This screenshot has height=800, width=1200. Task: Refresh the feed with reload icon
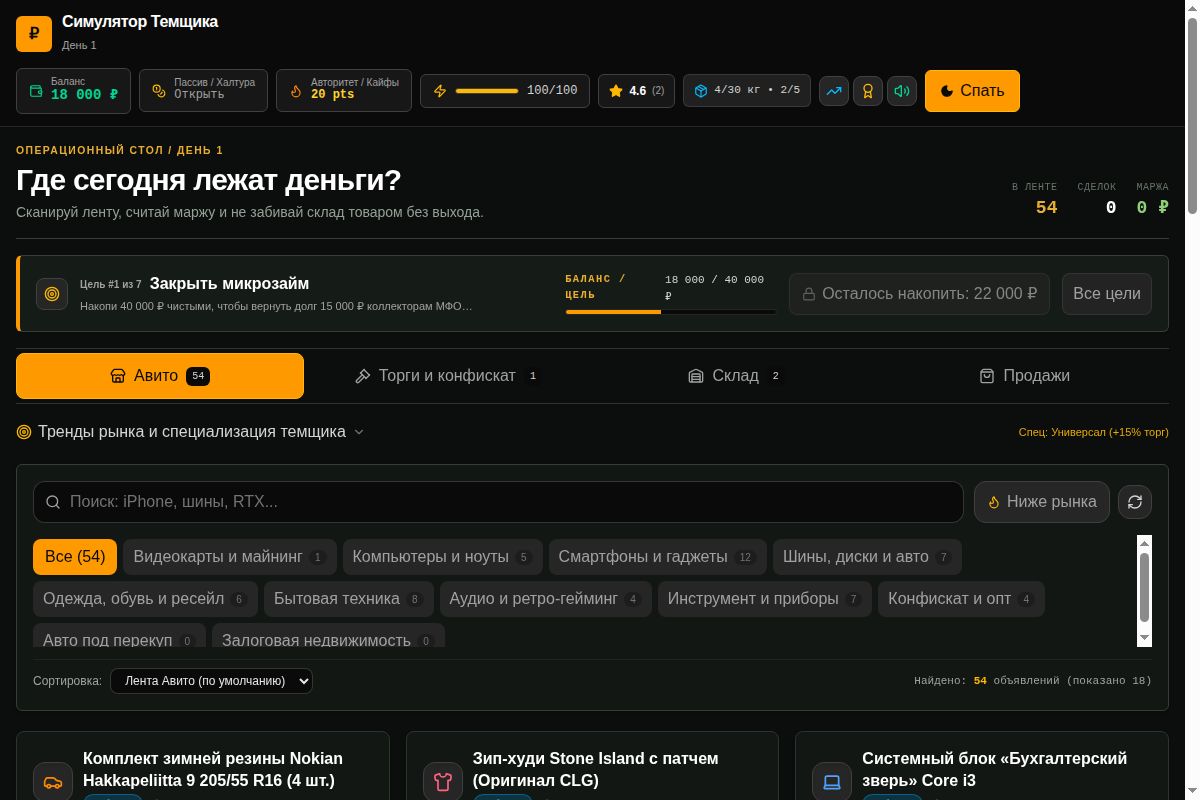click(x=1135, y=502)
